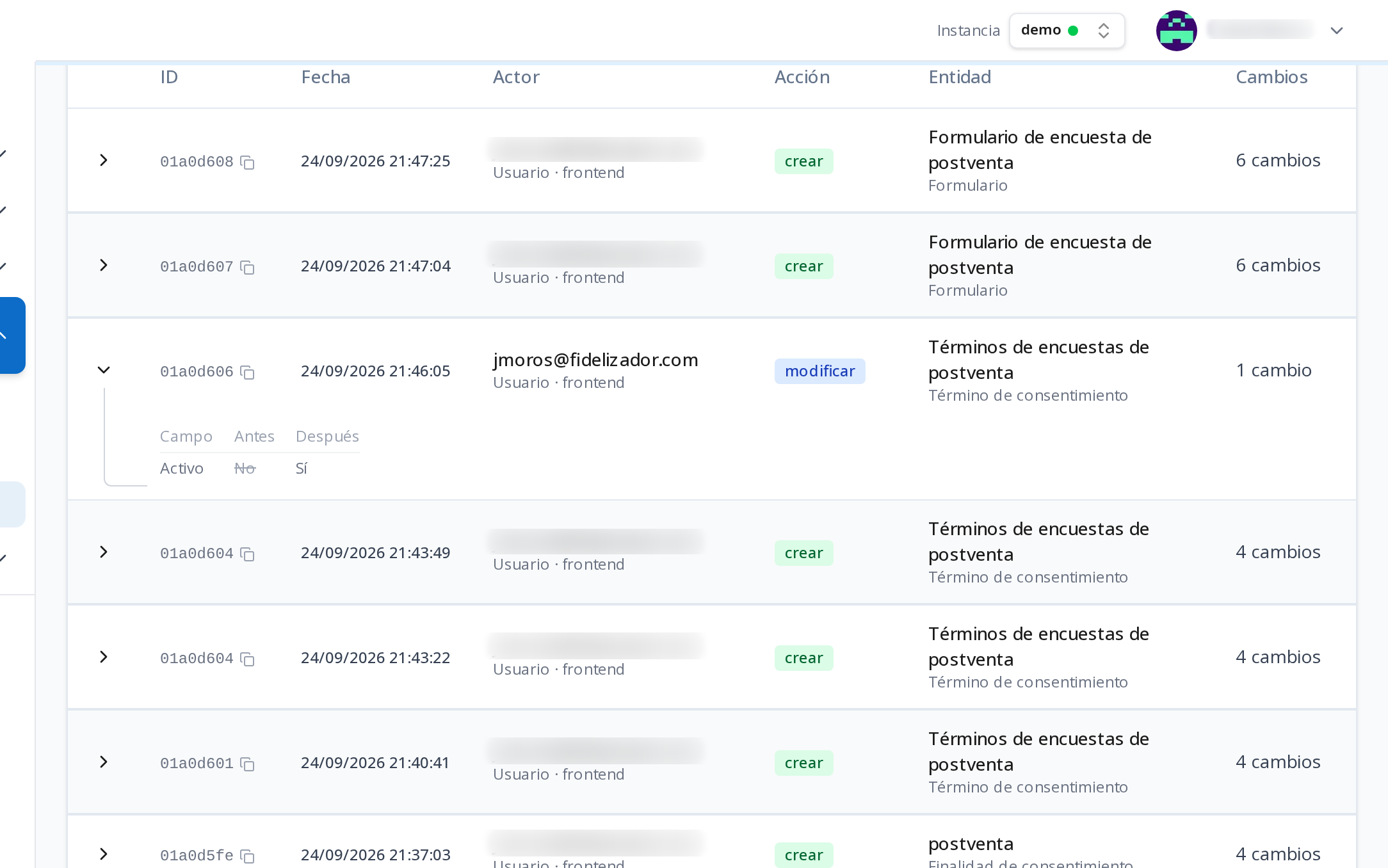
Task: Expand the 01a0d5fe audit row
Action: [x=104, y=854]
